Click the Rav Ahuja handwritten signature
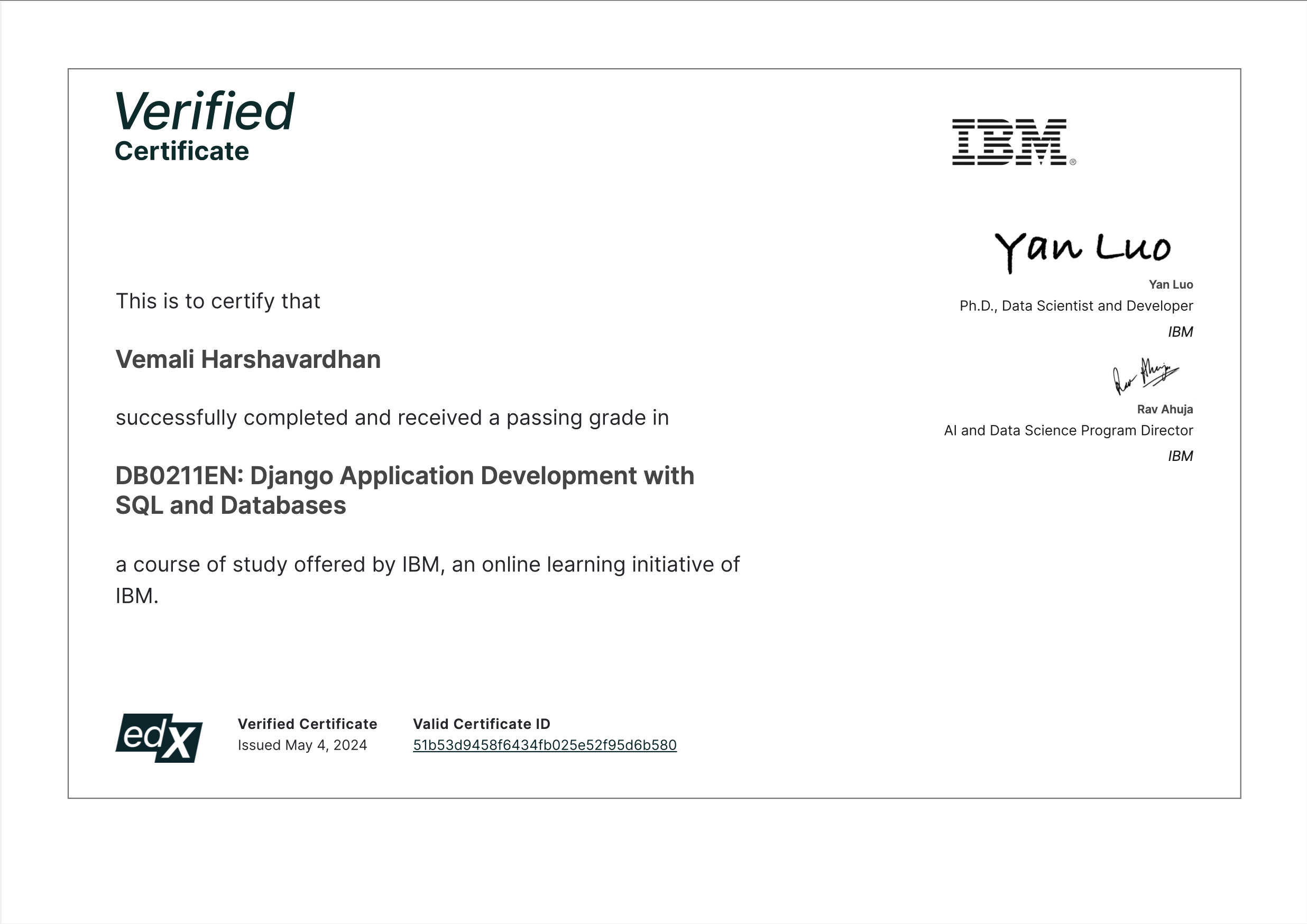The width and height of the screenshot is (1307, 924). 1145,376
